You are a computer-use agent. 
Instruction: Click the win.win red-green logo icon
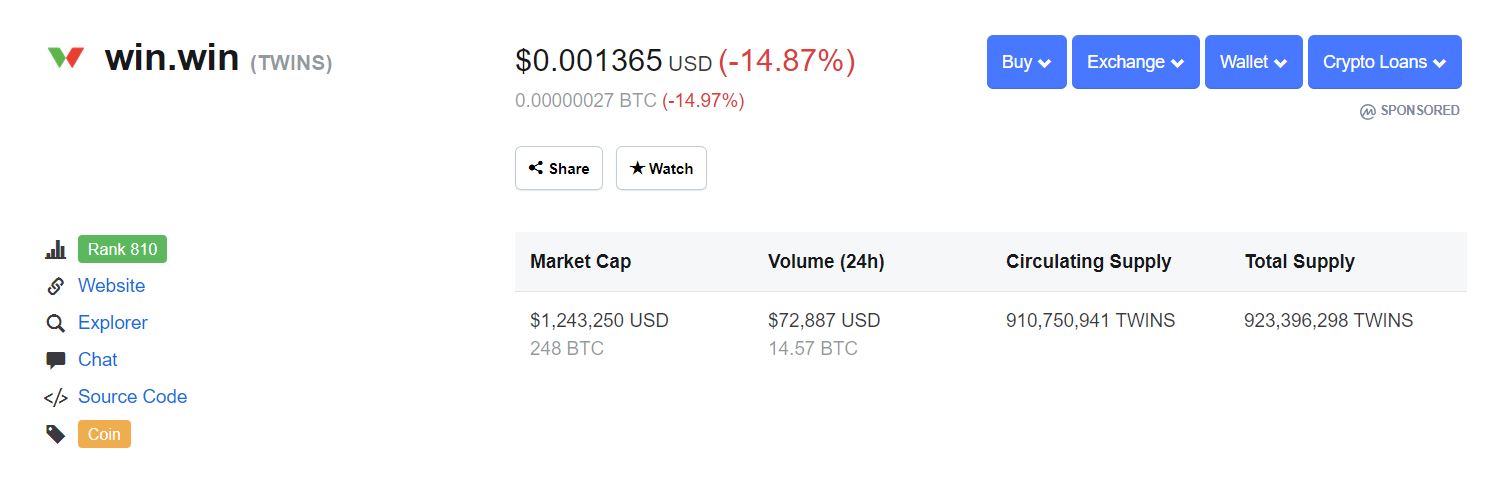click(x=65, y=57)
